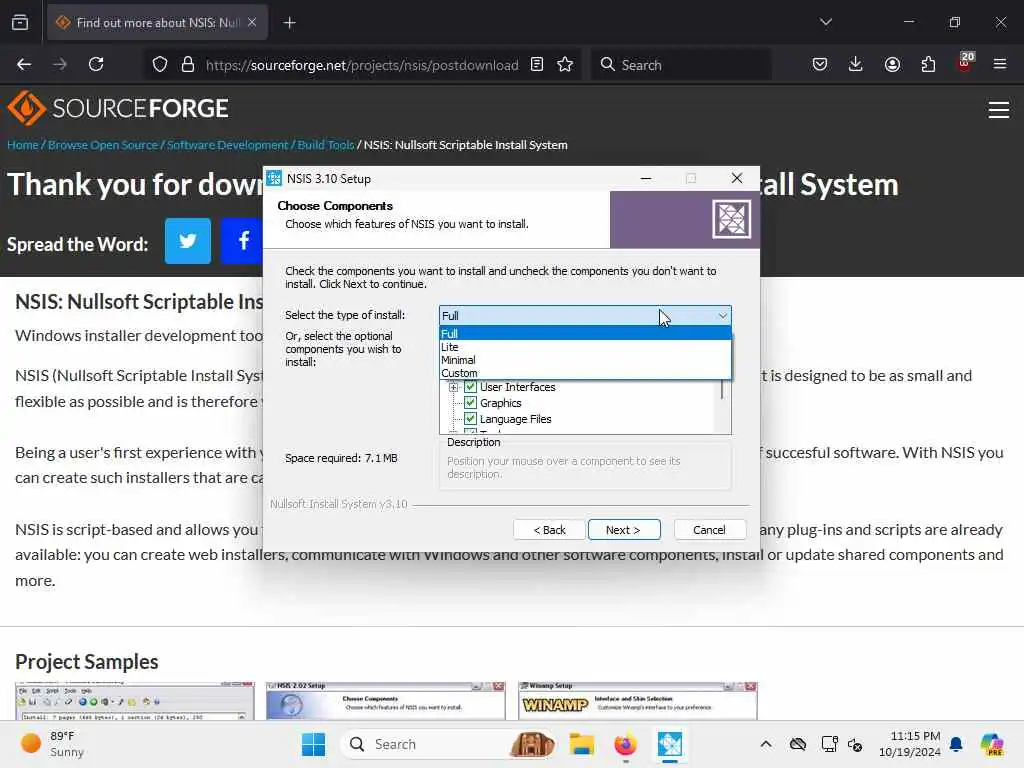Click the Firefox back arrow

click(x=24, y=64)
